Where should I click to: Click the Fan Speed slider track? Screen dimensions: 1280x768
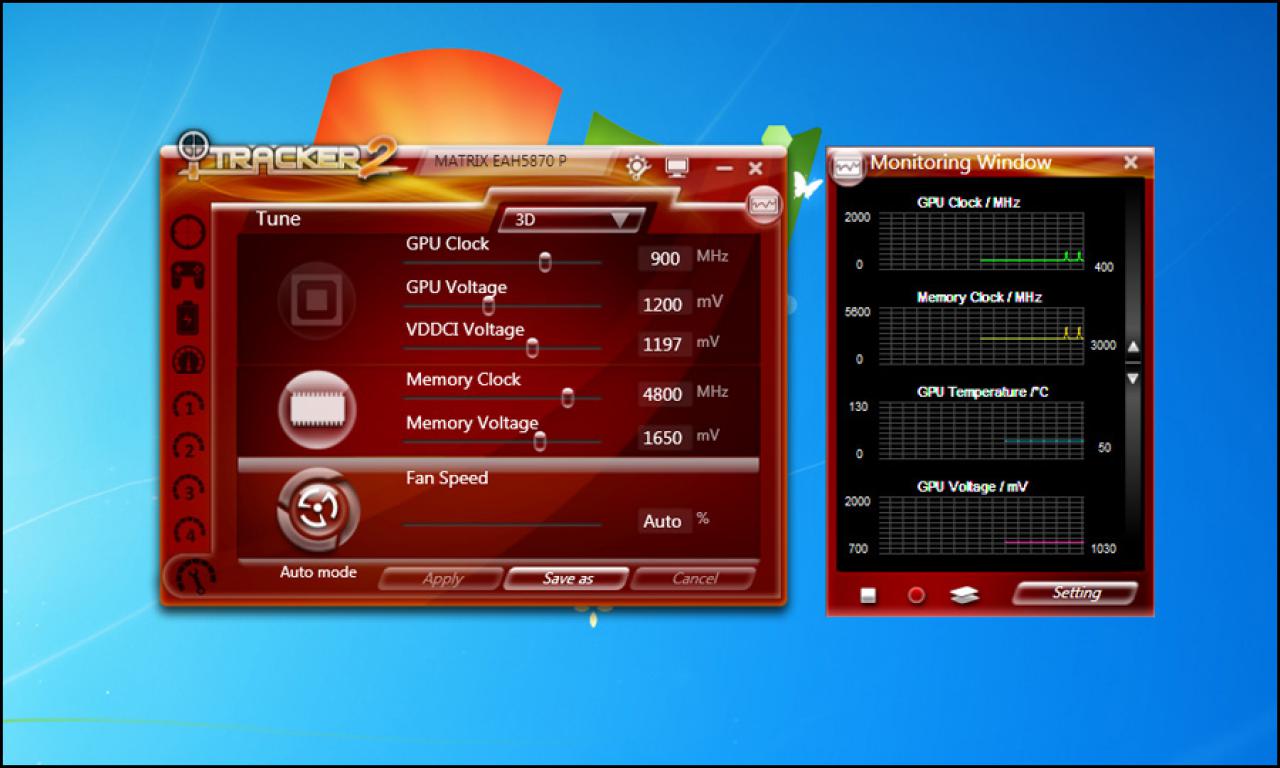click(502, 524)
